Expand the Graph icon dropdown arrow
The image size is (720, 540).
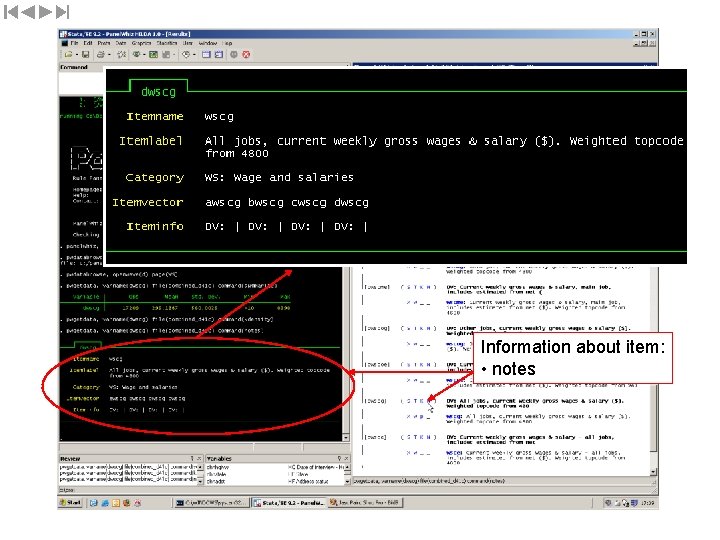pyautogui.click(x=174, y=55)
